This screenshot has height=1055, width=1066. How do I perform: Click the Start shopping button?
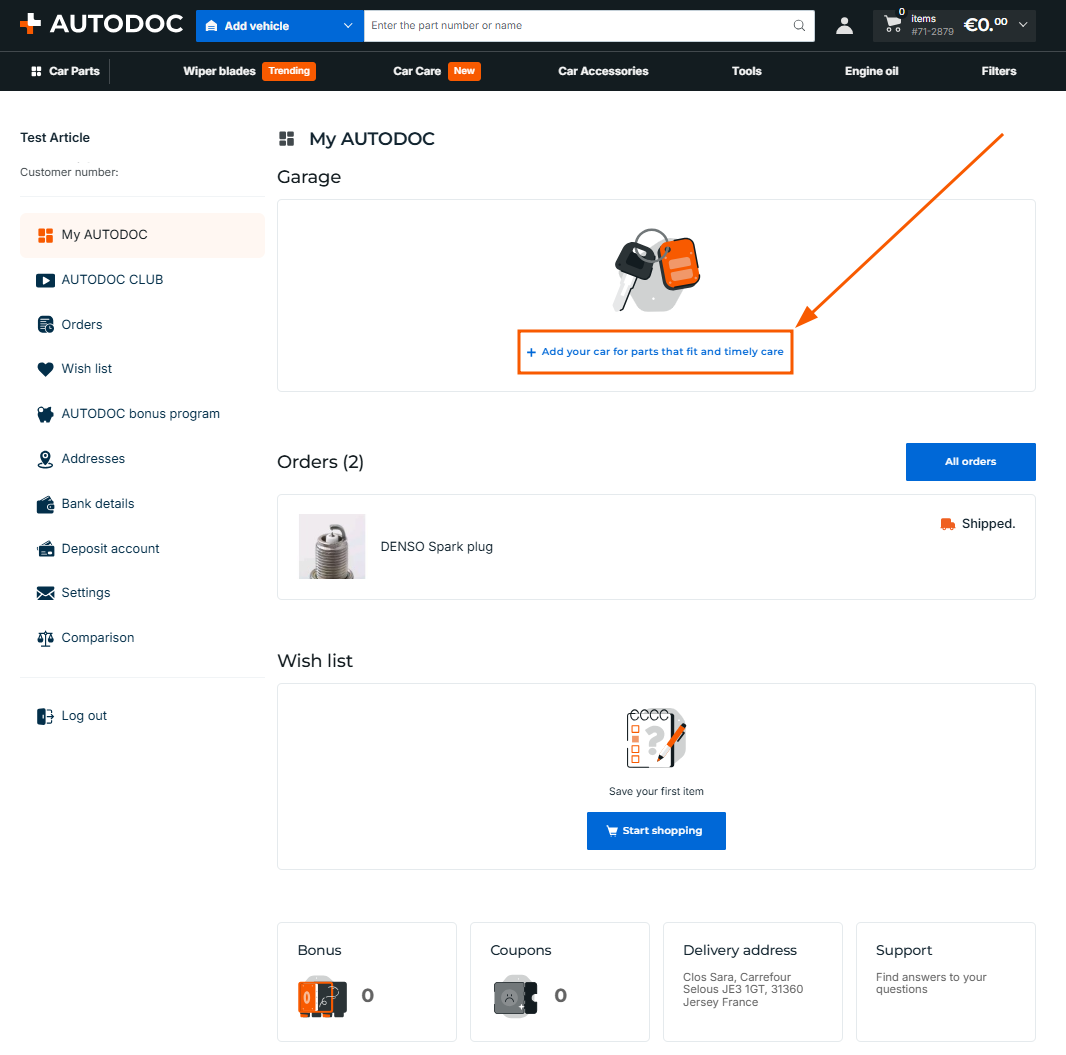[656, 831]
